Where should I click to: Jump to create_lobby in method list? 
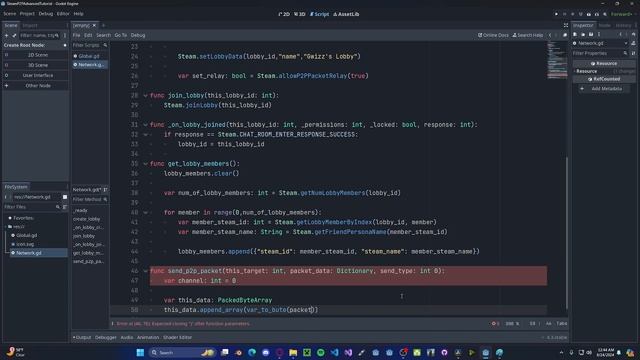[x=87, y=219]
